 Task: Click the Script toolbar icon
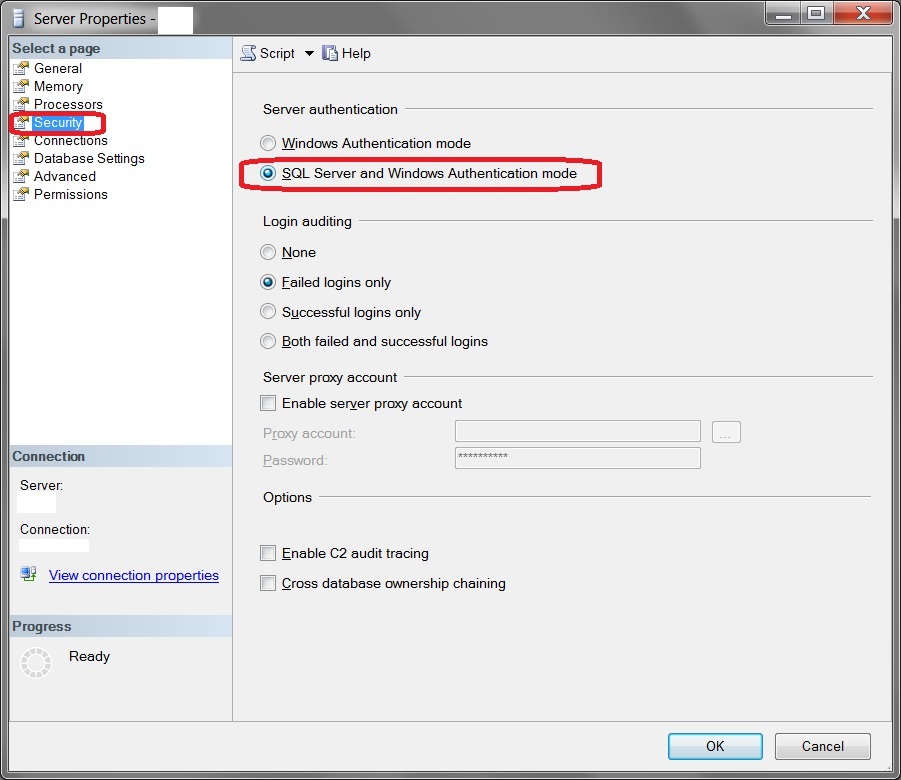(249, 54)
